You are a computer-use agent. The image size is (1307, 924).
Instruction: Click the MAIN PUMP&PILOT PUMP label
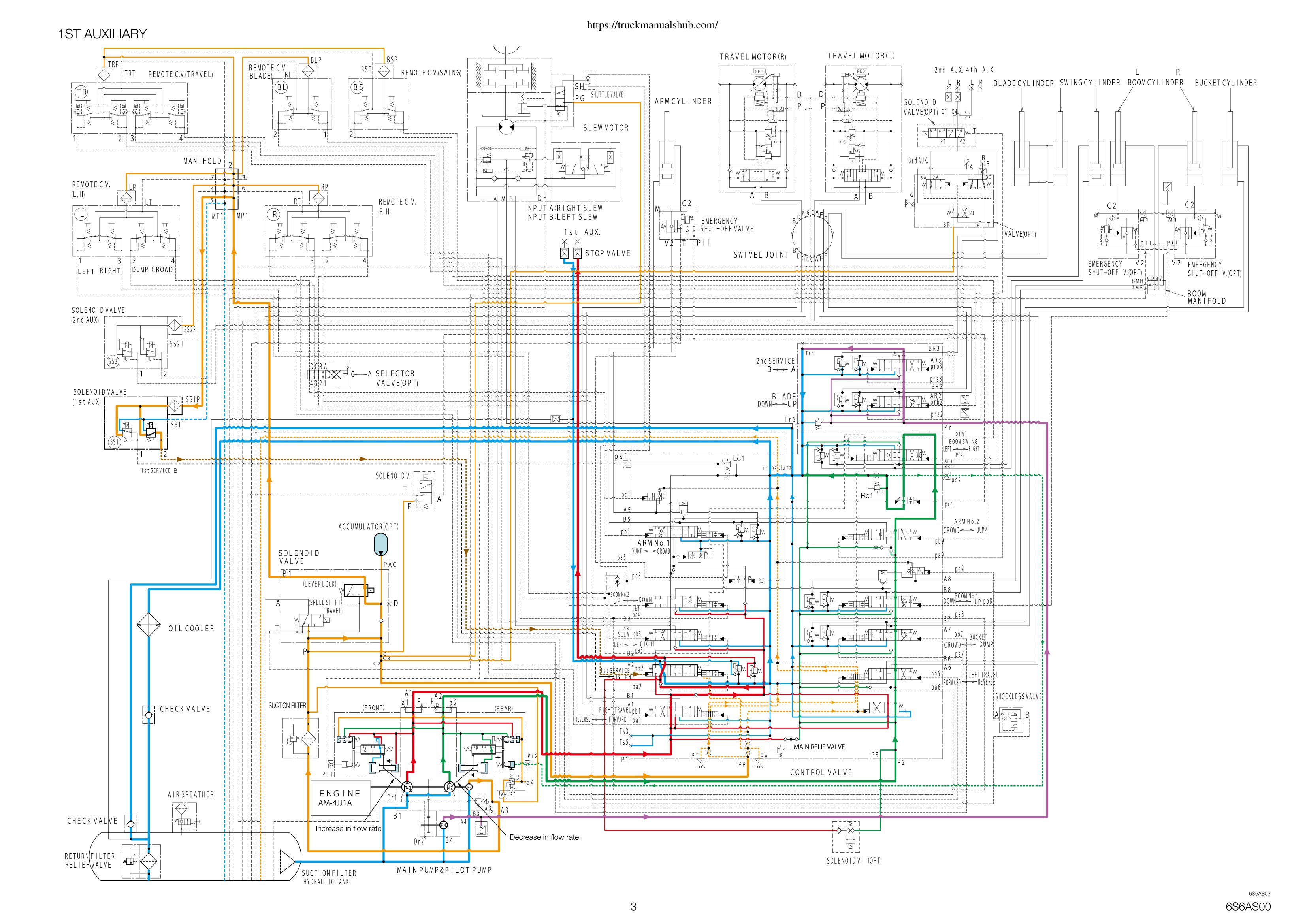click(444, 870)
